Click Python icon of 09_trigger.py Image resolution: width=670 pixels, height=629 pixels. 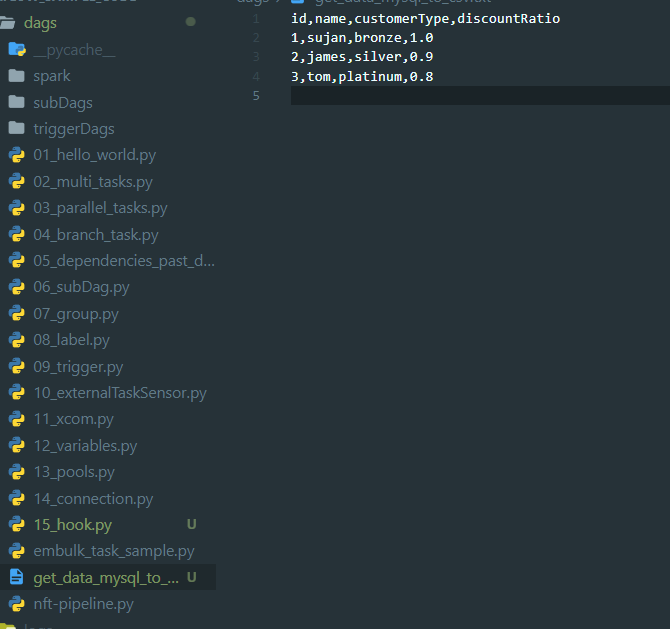coord(17,367)
